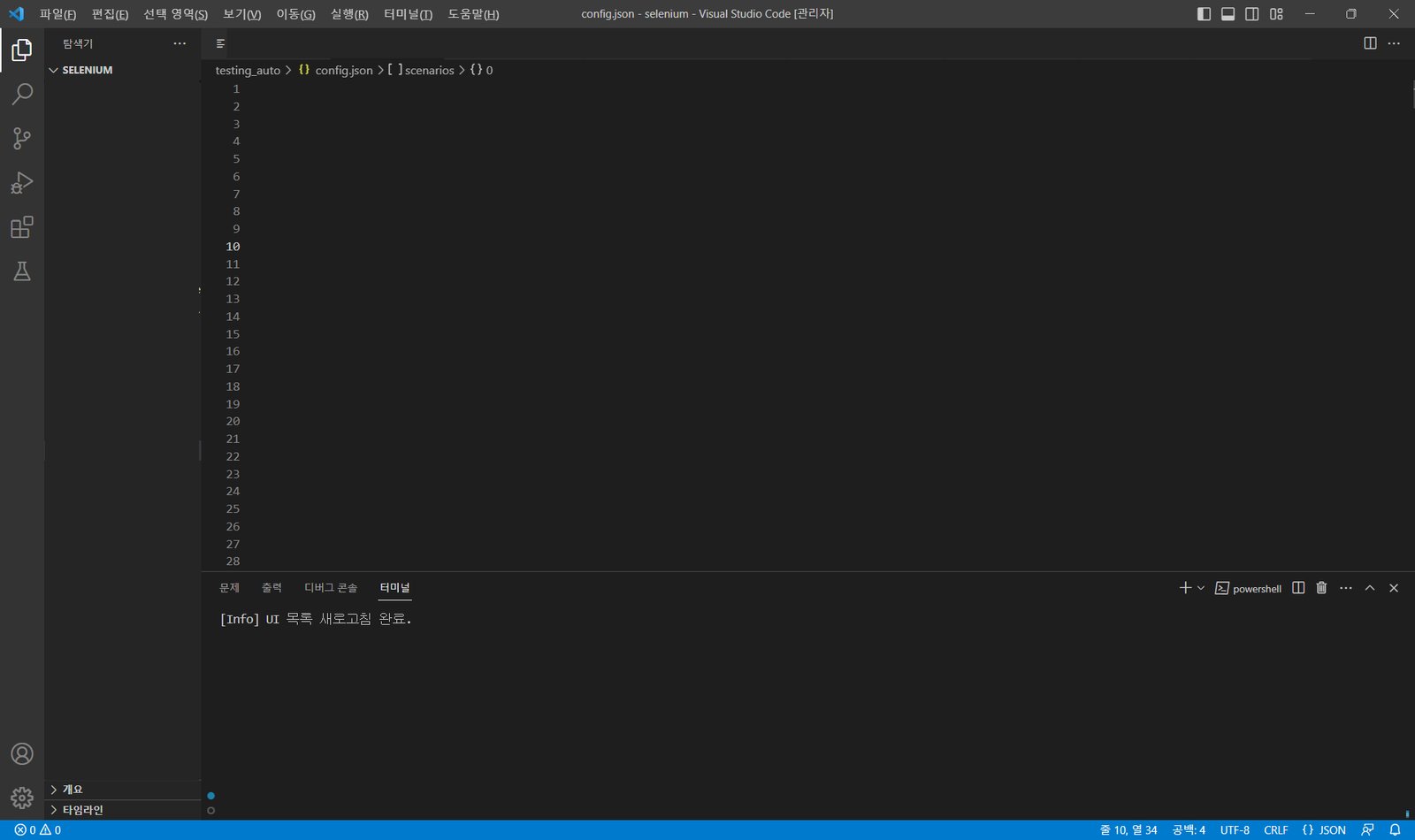Screen dimensions: 1415x840
Task: Click line number 1 in gutter
Action: (x=236, y=89)
